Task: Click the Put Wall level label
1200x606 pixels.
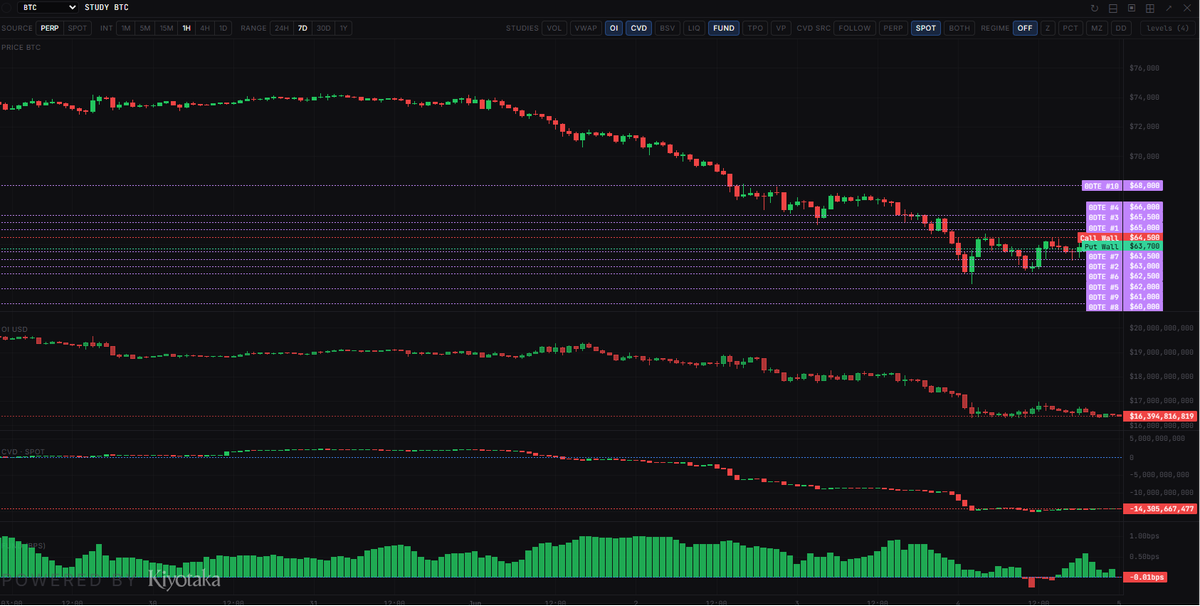Action: pos(1102,246)
